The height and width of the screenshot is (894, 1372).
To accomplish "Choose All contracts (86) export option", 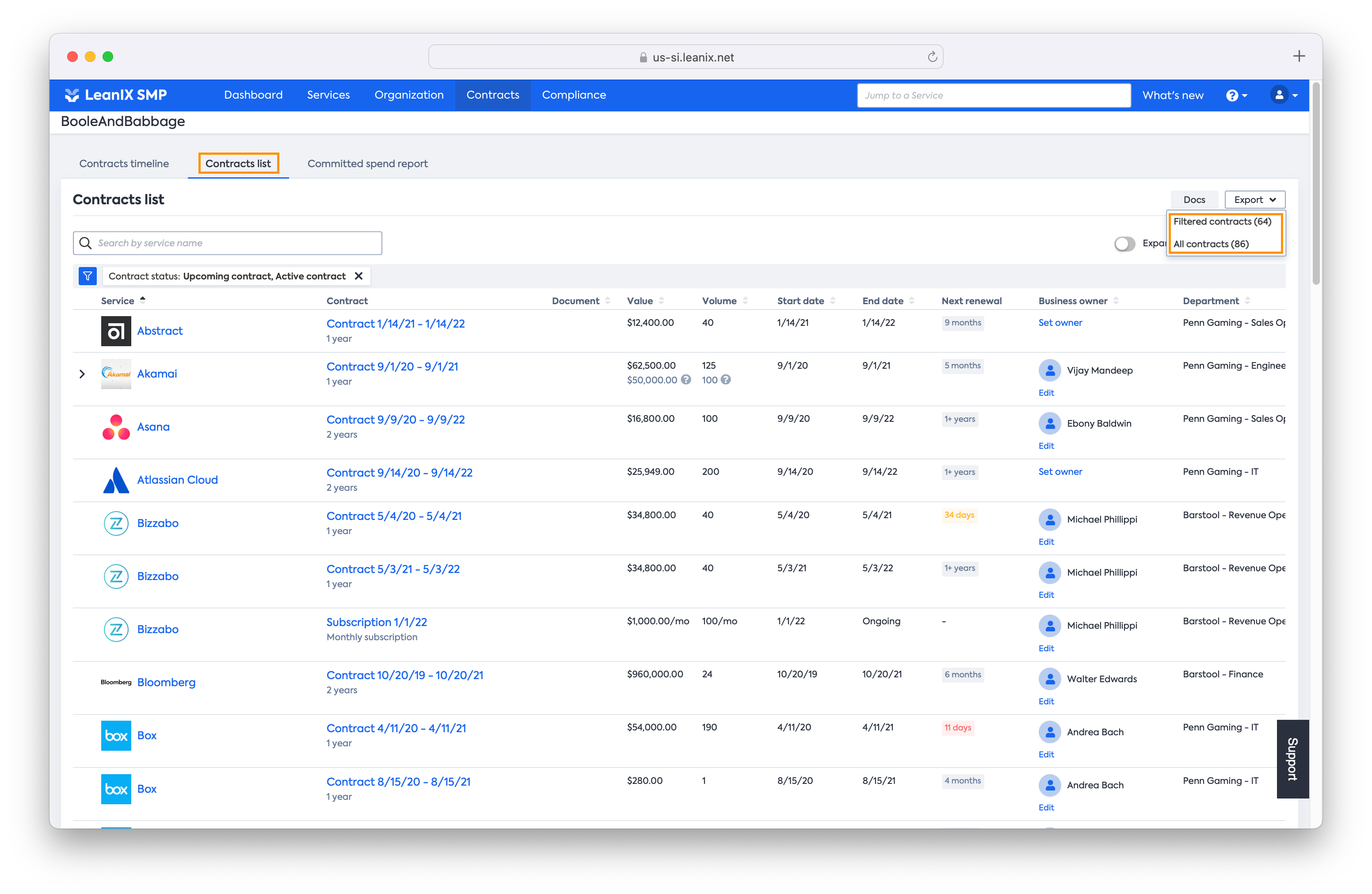I will (1211, 244).
